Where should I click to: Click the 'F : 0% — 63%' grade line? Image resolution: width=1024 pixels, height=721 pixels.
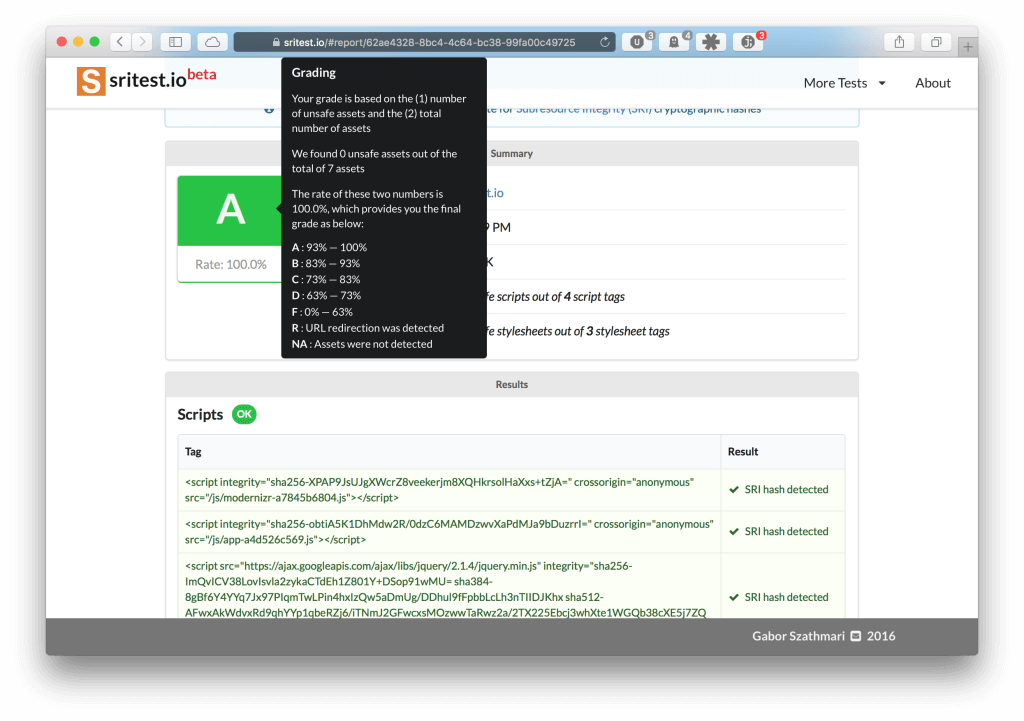tap(322, 312)
